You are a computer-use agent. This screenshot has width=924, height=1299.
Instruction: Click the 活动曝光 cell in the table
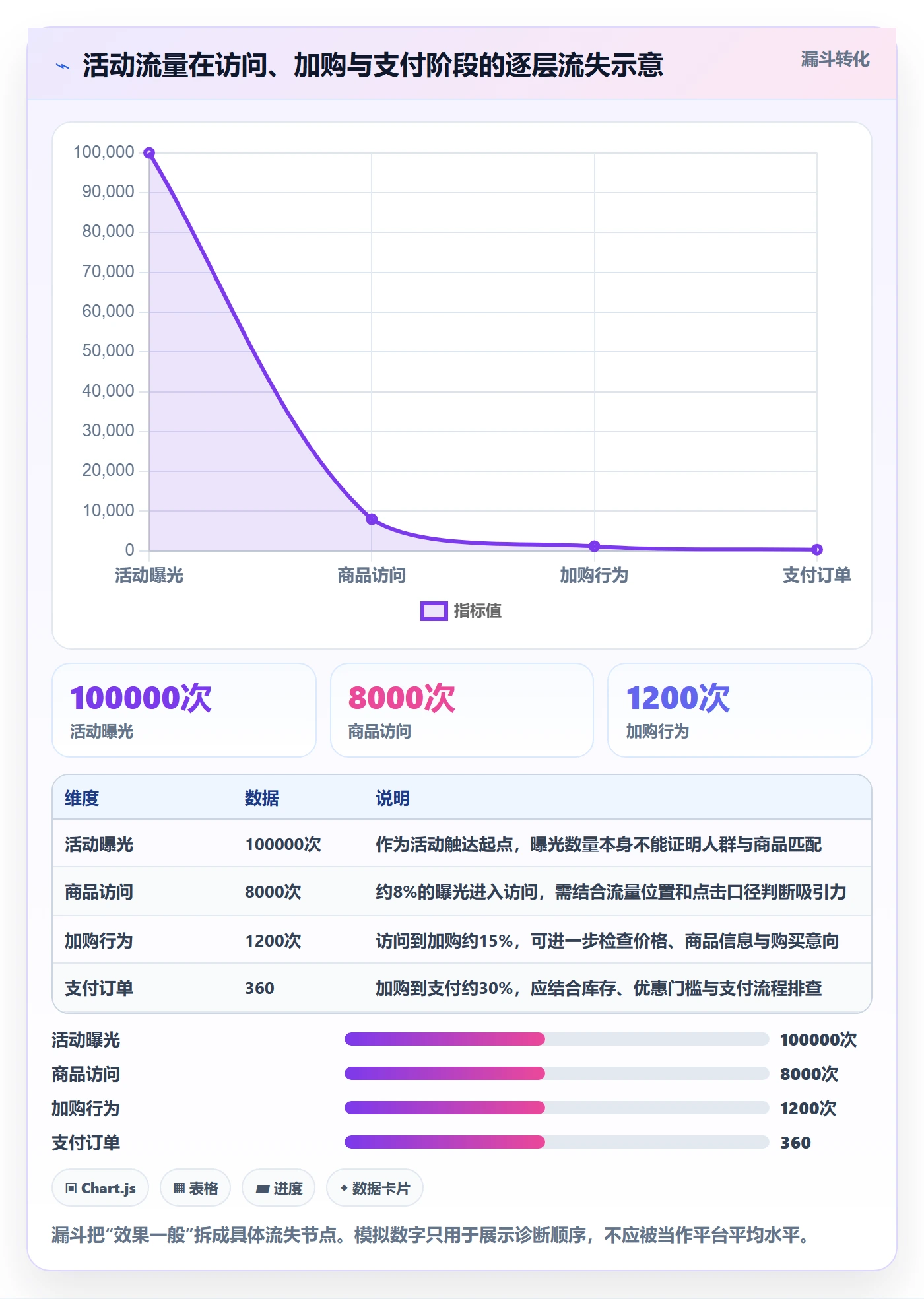coord(99,845)
